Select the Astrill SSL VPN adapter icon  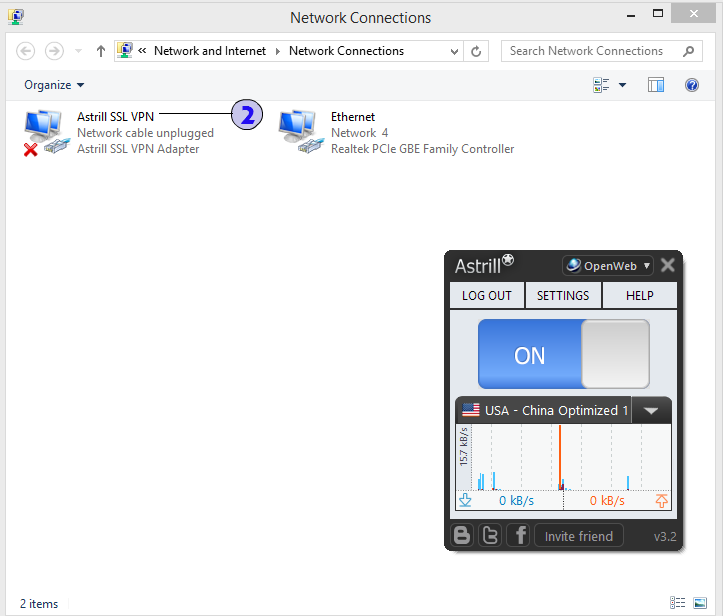pos(46,132)
